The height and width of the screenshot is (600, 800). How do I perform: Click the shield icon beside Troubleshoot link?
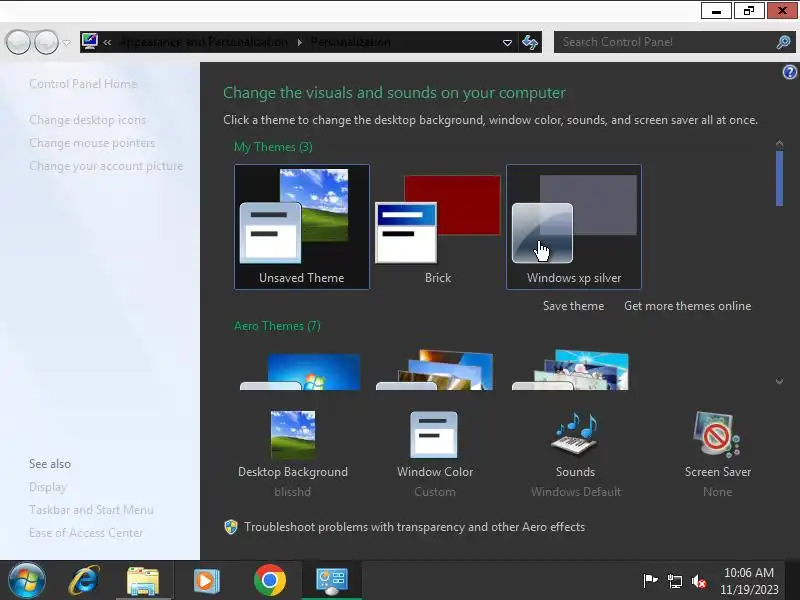coord(231,527)
